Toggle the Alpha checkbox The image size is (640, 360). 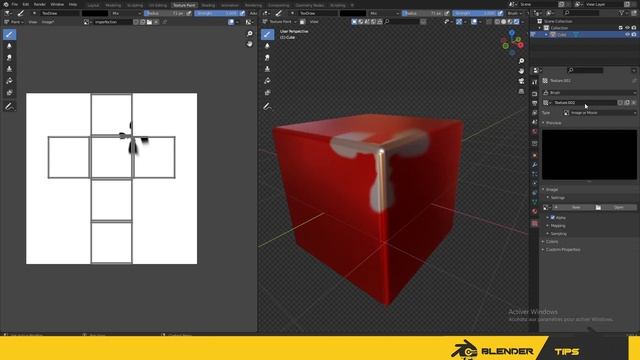(553, 218)
